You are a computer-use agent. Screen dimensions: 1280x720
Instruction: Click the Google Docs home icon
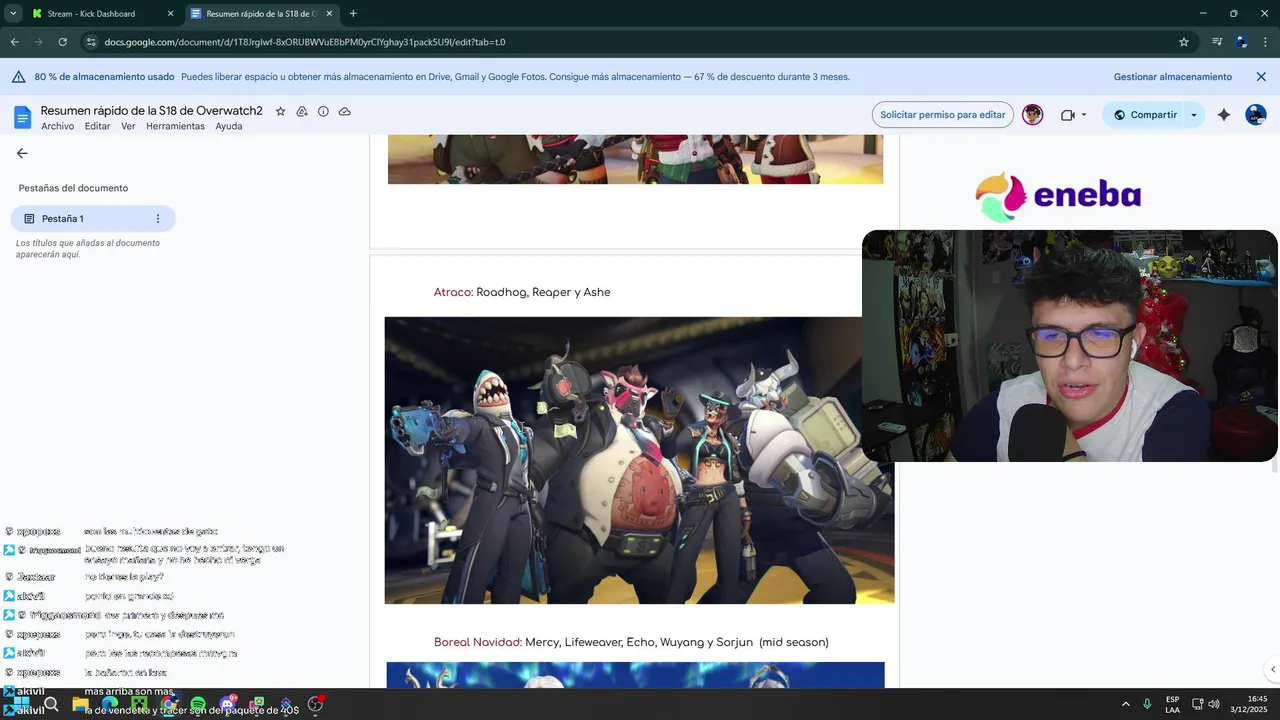tap(22, 117)
